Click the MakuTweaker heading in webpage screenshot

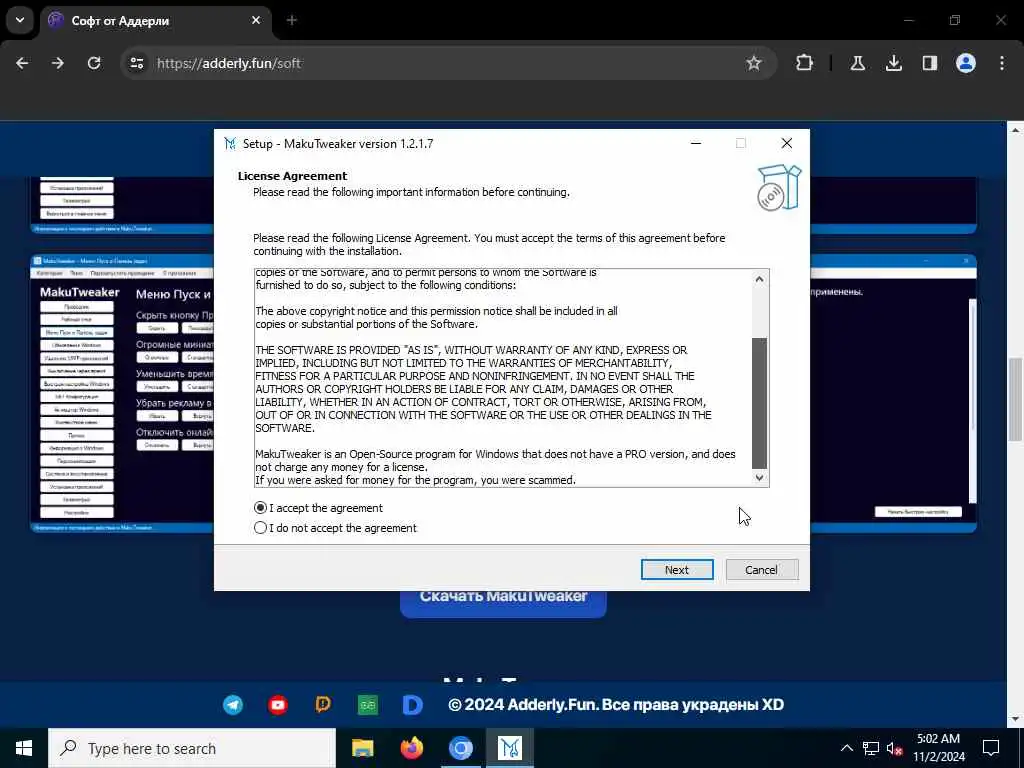tap(80, 292)
